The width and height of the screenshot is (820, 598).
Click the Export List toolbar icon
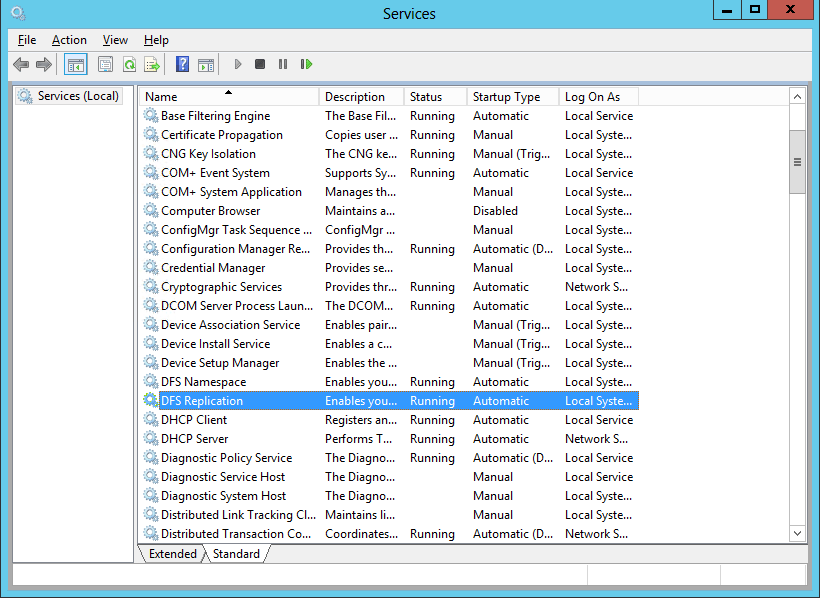coord(152,64)
